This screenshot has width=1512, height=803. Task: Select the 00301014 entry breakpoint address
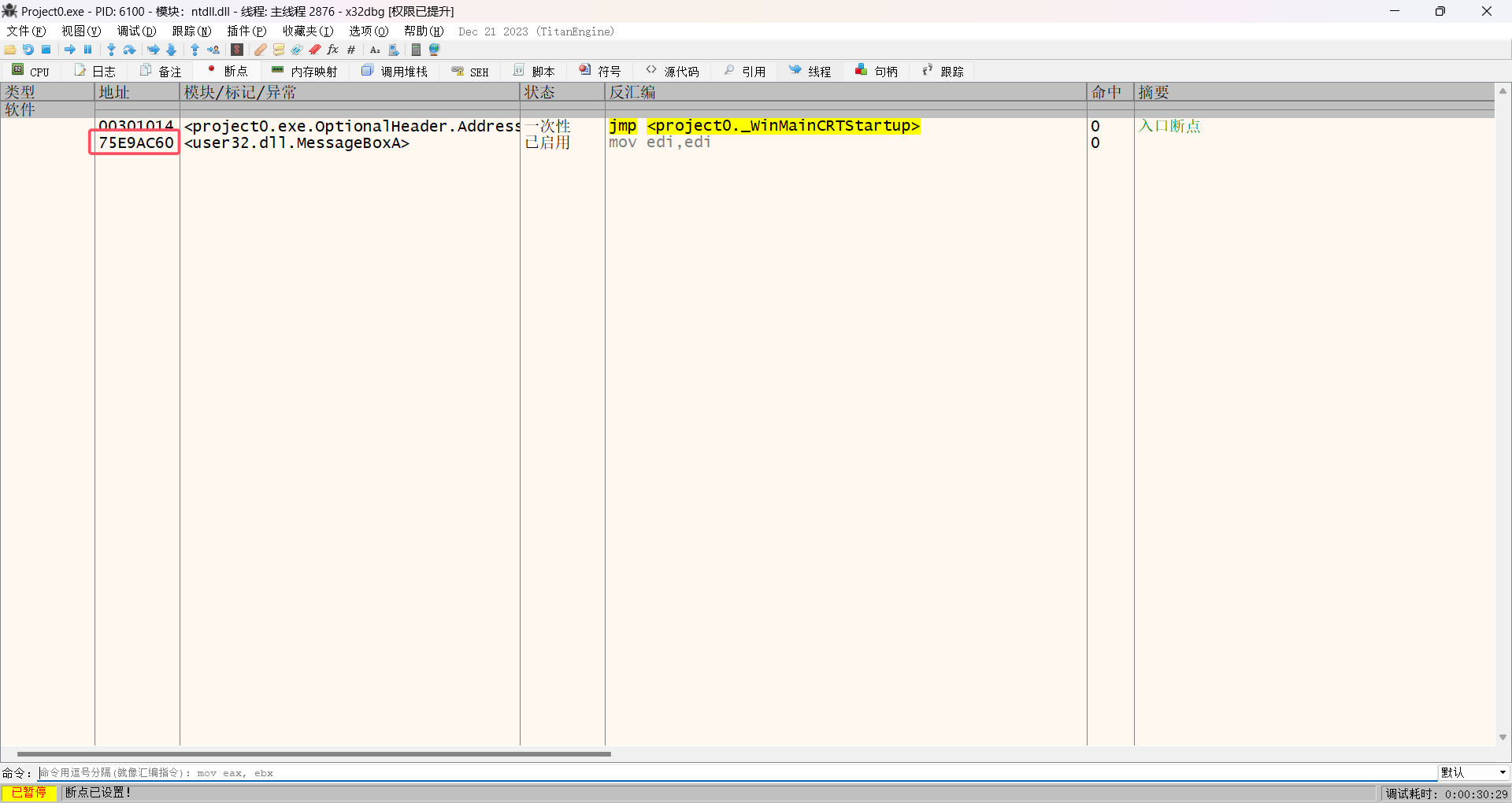135,126
